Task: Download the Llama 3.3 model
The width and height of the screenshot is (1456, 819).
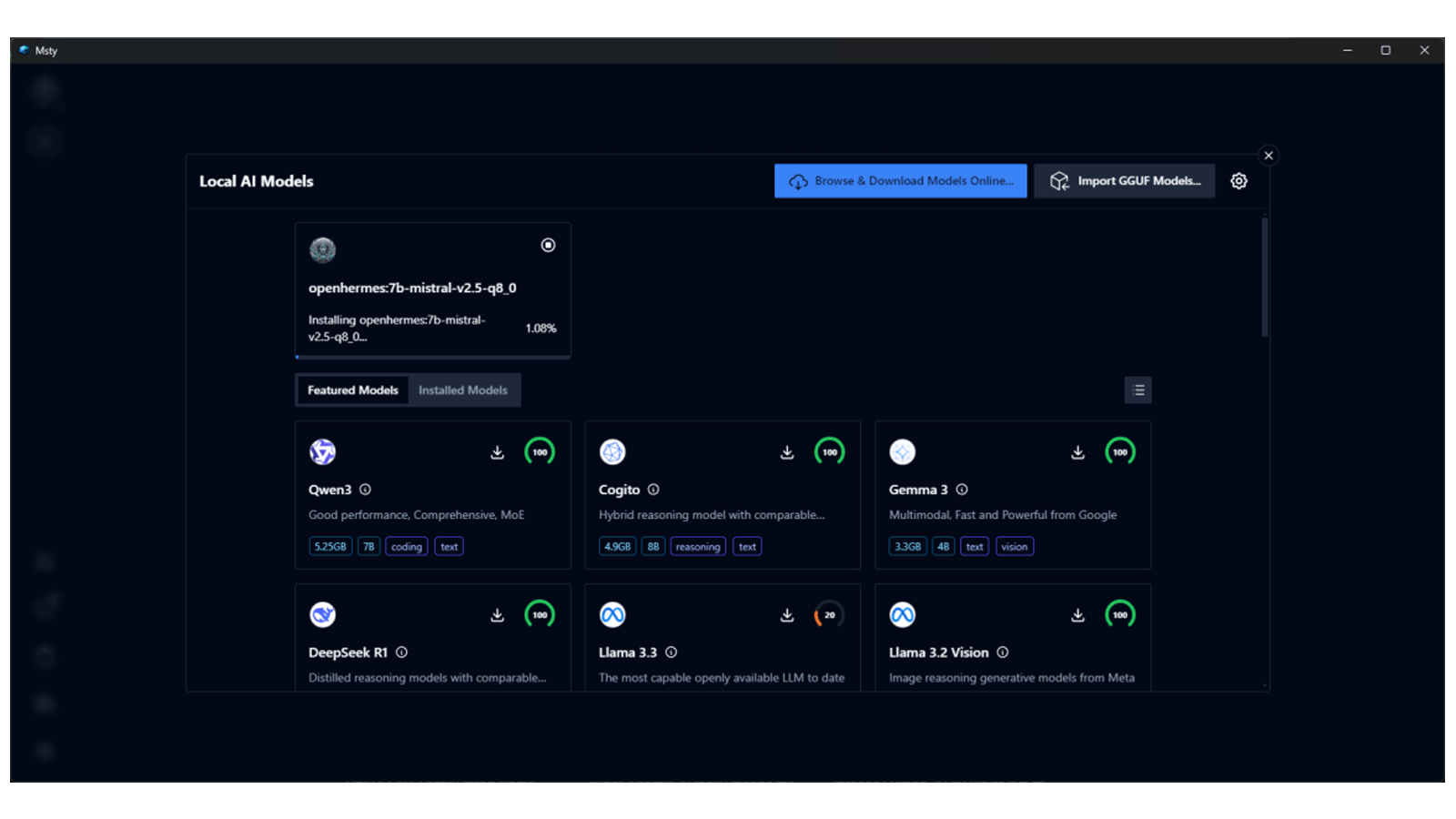Action: (x=787, y=615)
